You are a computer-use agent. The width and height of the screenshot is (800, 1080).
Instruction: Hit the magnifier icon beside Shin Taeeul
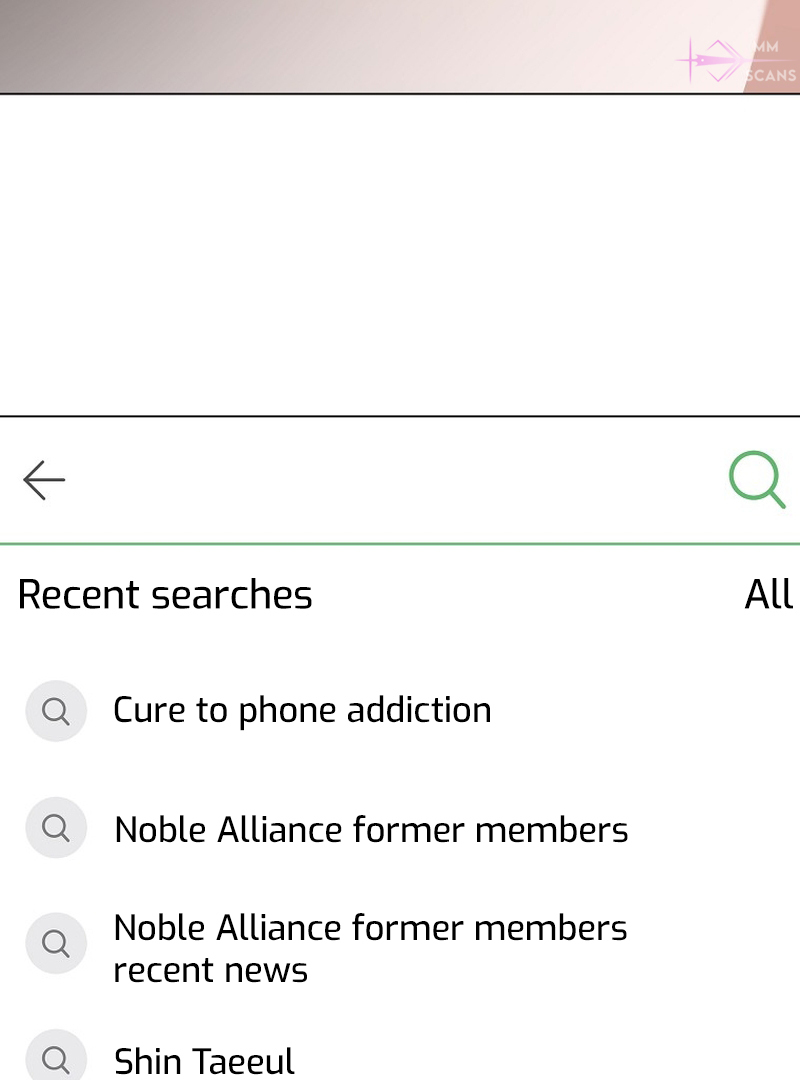[56, 1058]
